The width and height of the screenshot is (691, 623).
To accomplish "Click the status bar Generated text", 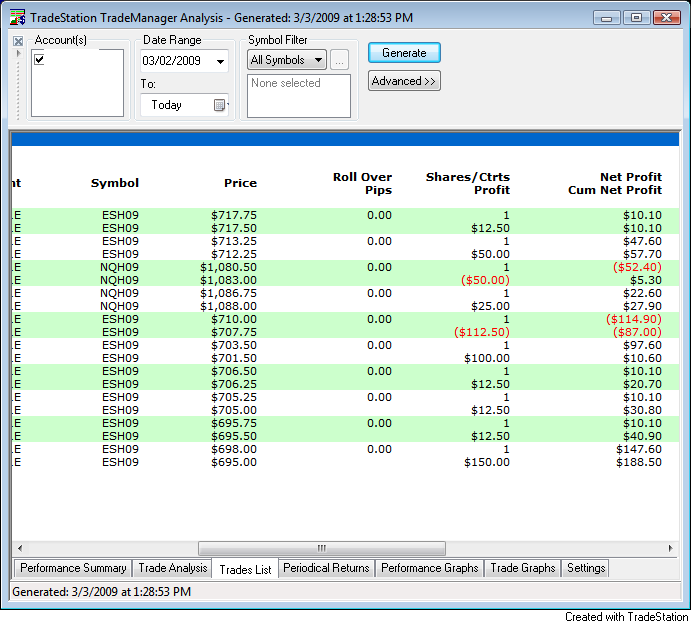I will click(101, 591).
